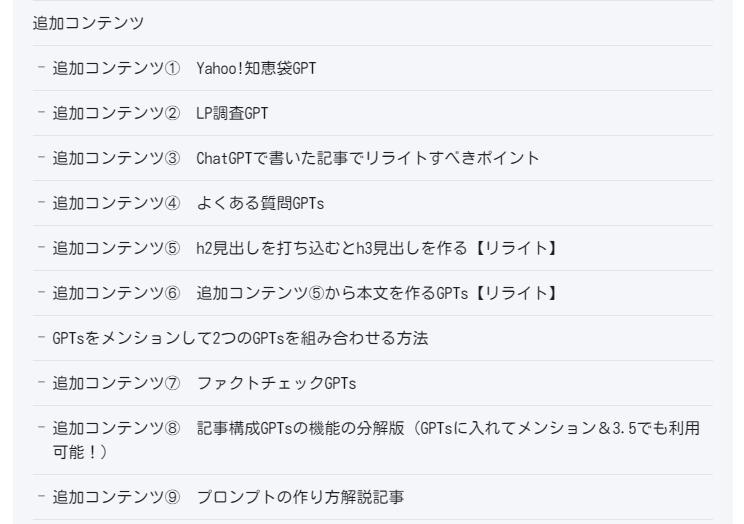Click the dash bullet before GPTsをメンションして
Viewport: 744px width, 524px height.
click(41, 337)
